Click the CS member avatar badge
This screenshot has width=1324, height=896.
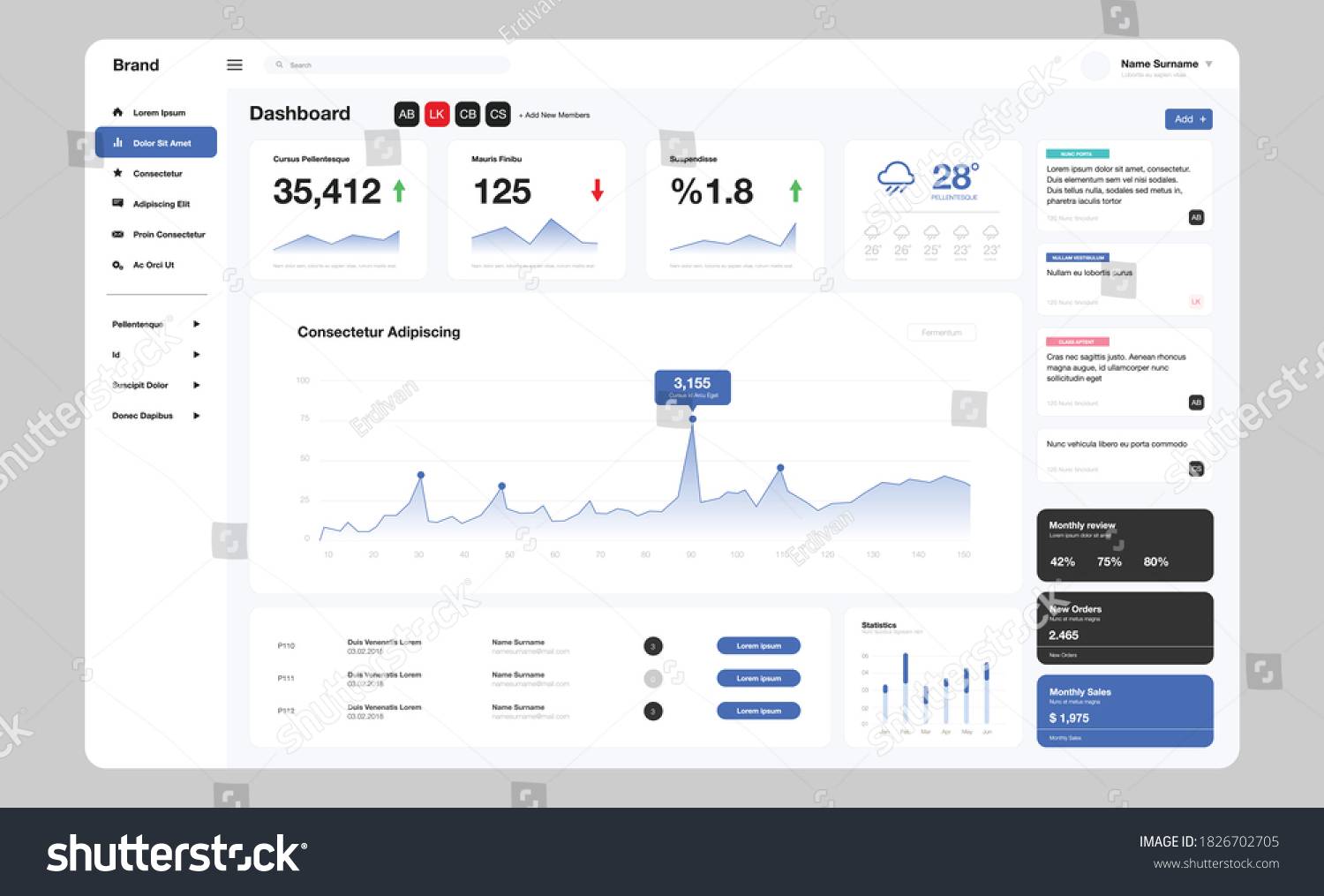[498, 114]
